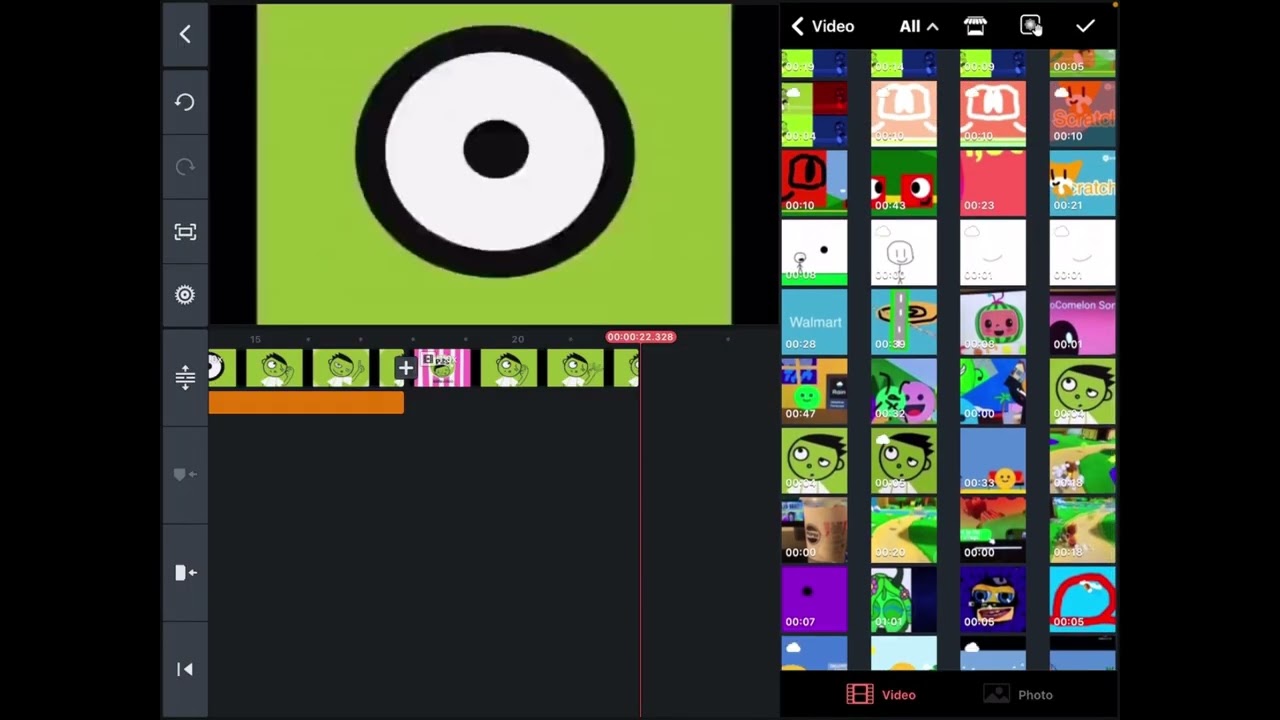Image resolution: width=1280 pixels, height=720 pixels.
Task: Tap the video preview with the eye graphic
Action: point(494,164)
